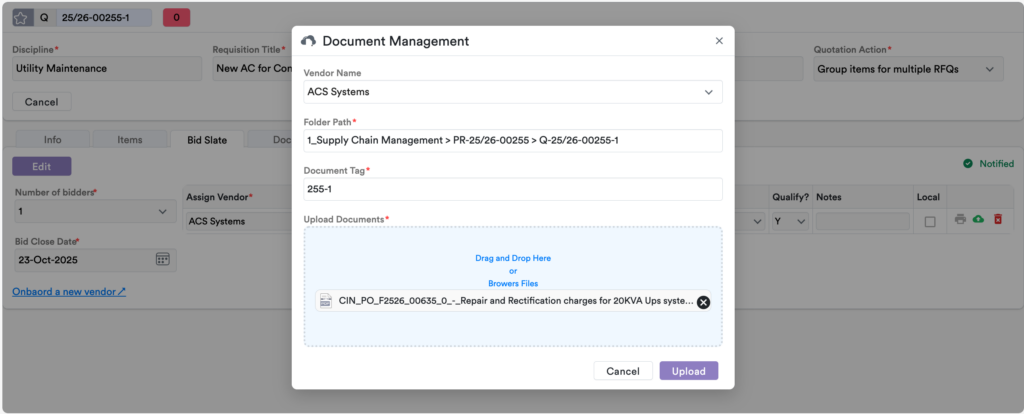Tick the Local checkbox

pos(930,222)
